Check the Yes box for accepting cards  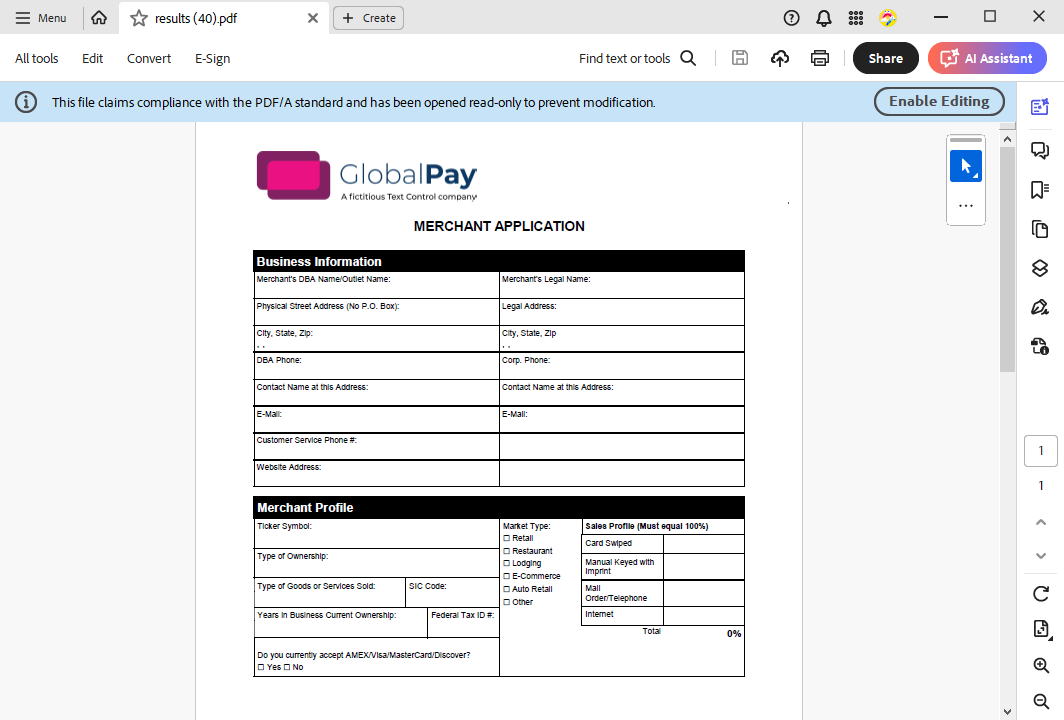[261, 667]
